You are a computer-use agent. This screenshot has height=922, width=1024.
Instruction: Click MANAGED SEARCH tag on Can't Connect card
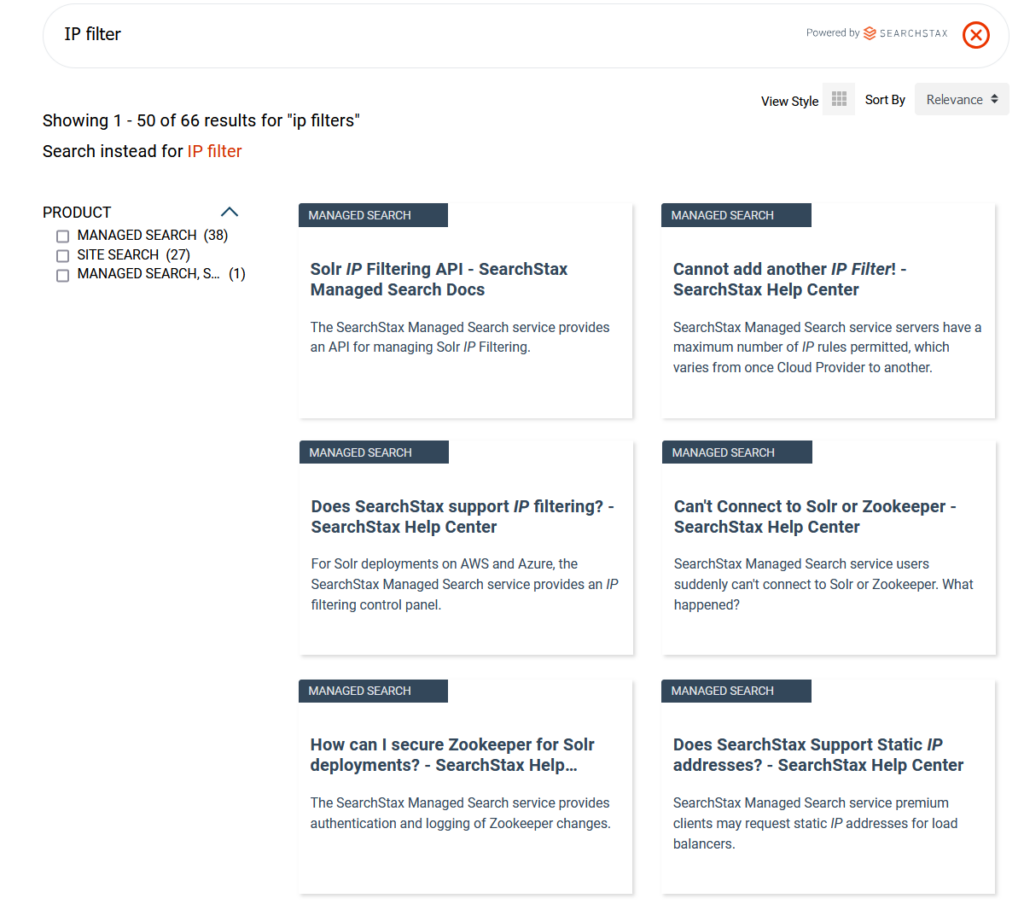click(737, 453)
